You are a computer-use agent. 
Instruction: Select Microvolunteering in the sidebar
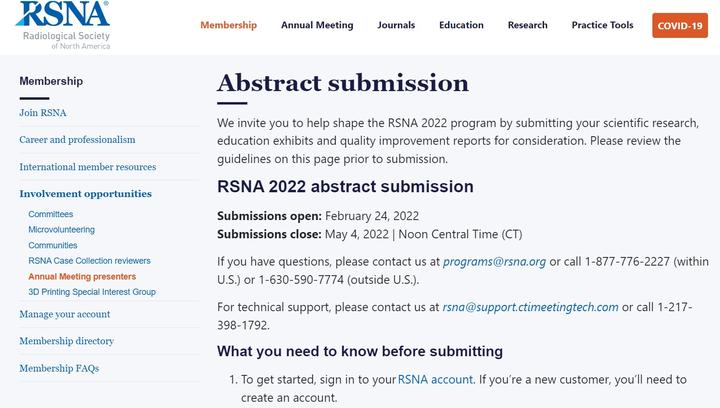pyautogui.click(x=62, y=230)
